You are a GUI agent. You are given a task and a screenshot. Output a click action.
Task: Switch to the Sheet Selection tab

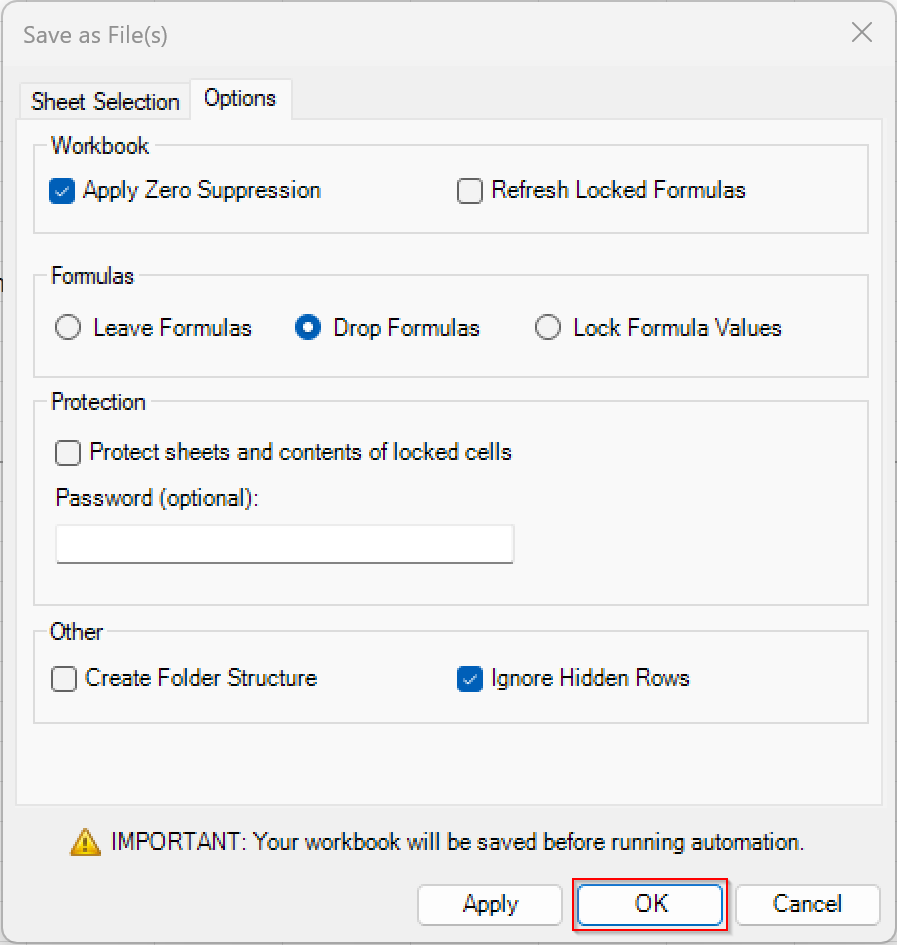(105, 101)
